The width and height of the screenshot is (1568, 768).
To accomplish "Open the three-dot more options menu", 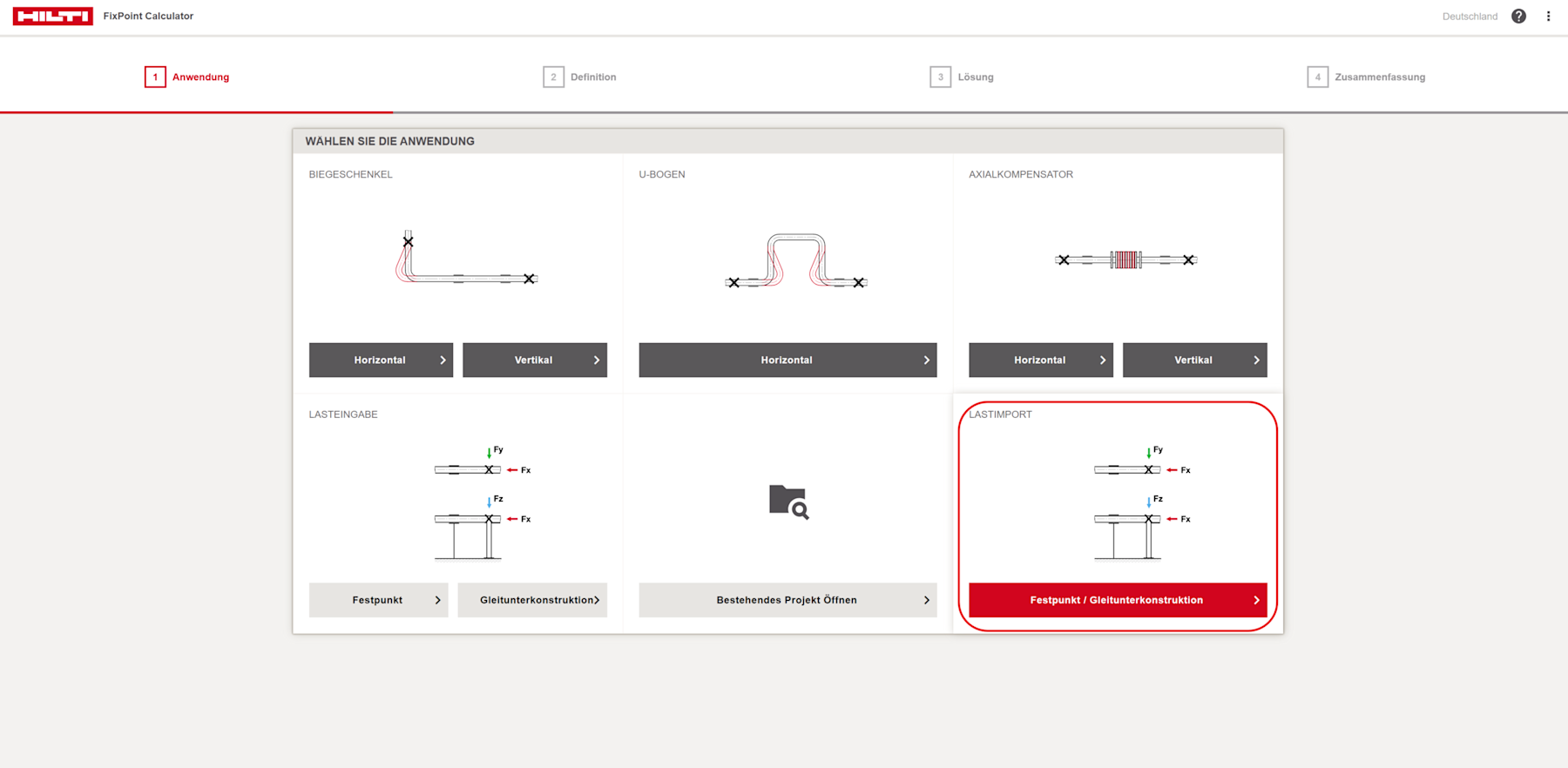I will coord(1548,17).
